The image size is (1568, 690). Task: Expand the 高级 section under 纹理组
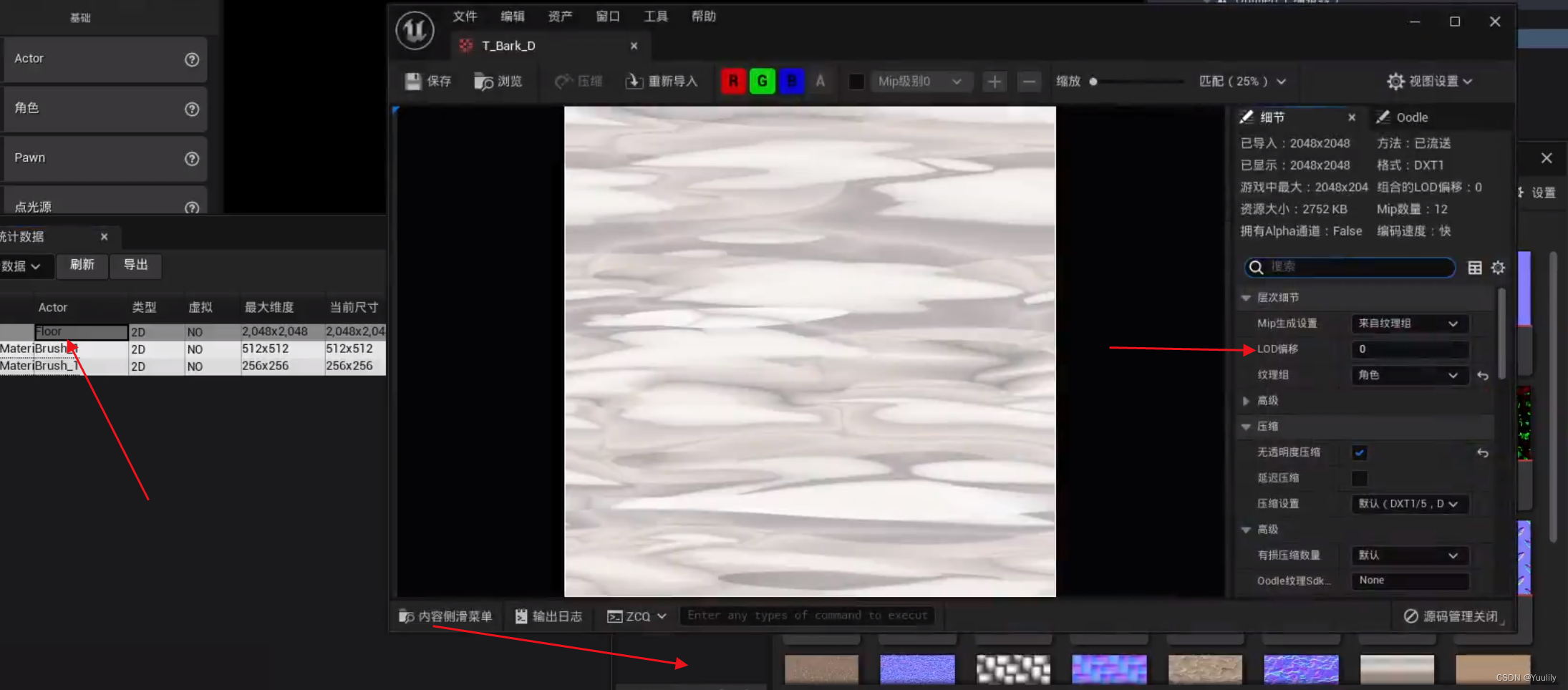pyautogui.click(x=1246, y=401)
